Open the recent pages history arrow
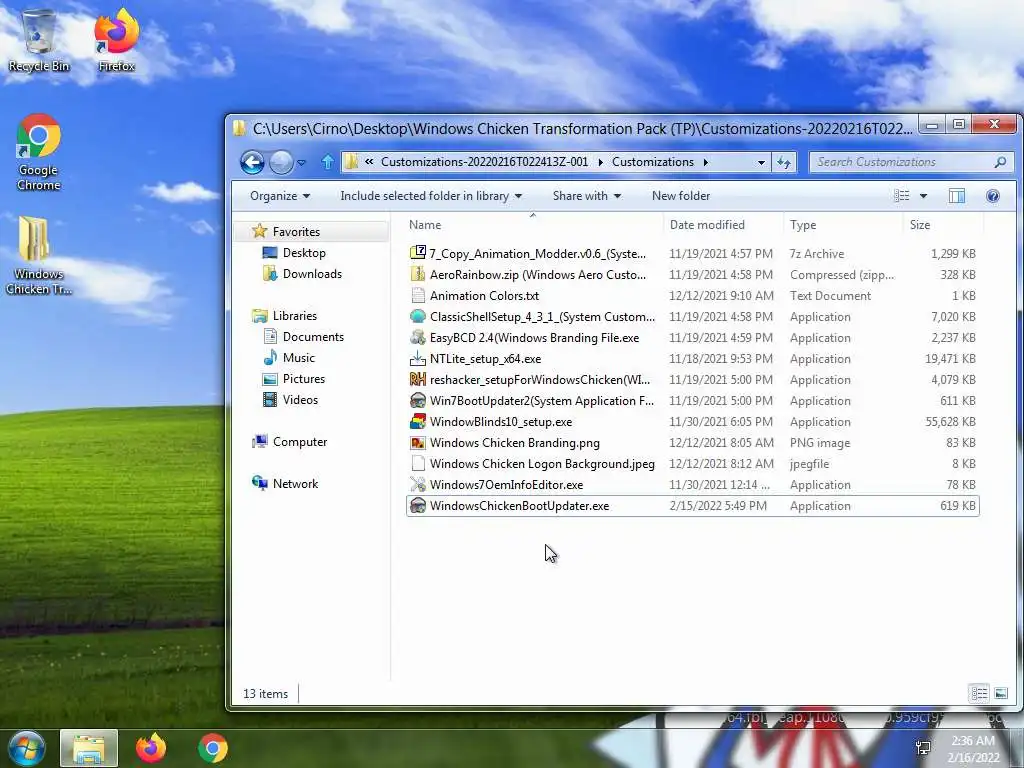This screenshot has height=768, width=1024. [x=301, y=163]
